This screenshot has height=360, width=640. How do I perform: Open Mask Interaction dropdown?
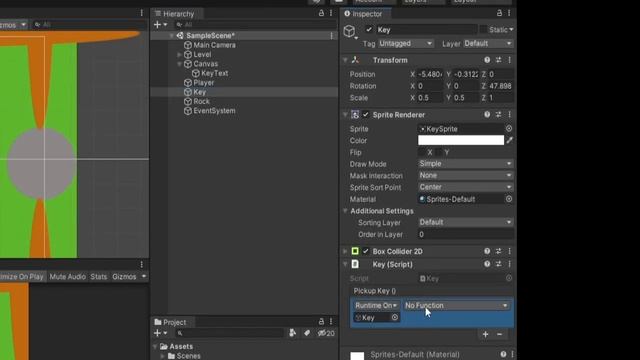(466, 176)
